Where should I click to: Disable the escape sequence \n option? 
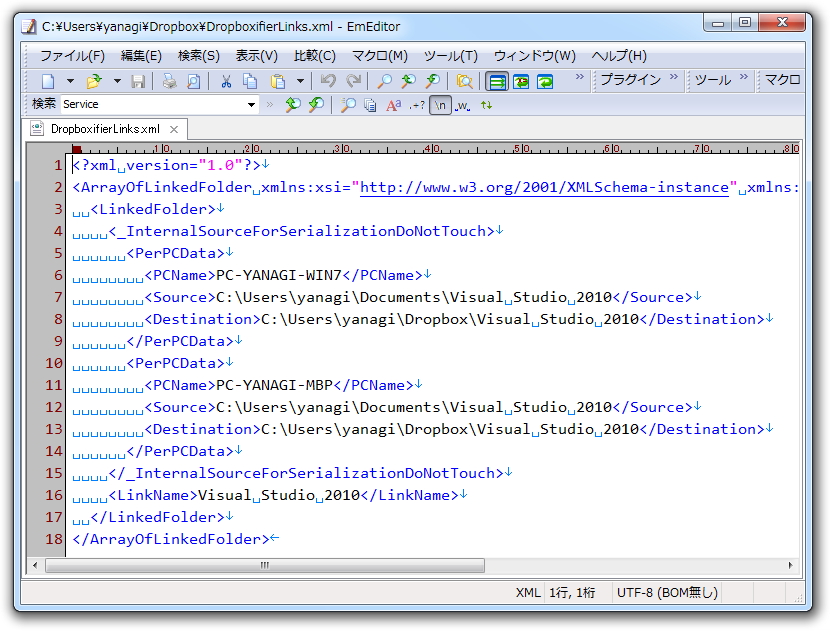click(442, 105)
